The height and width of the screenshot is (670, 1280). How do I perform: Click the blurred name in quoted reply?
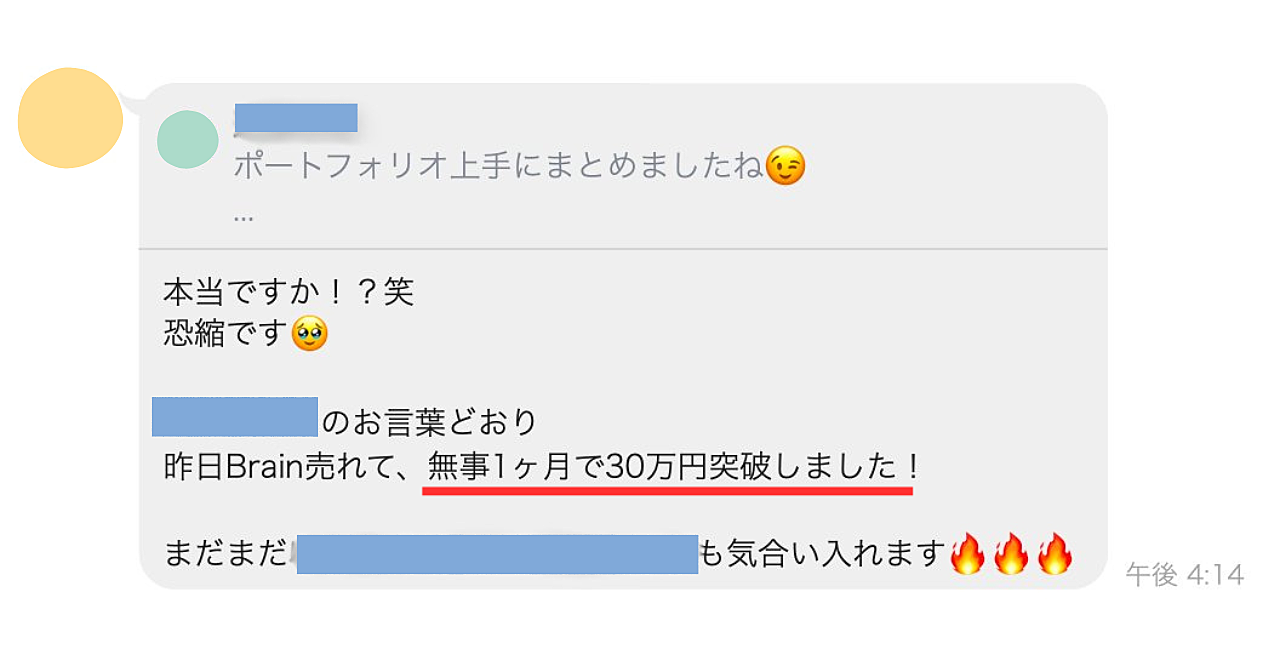click(296, 117)
